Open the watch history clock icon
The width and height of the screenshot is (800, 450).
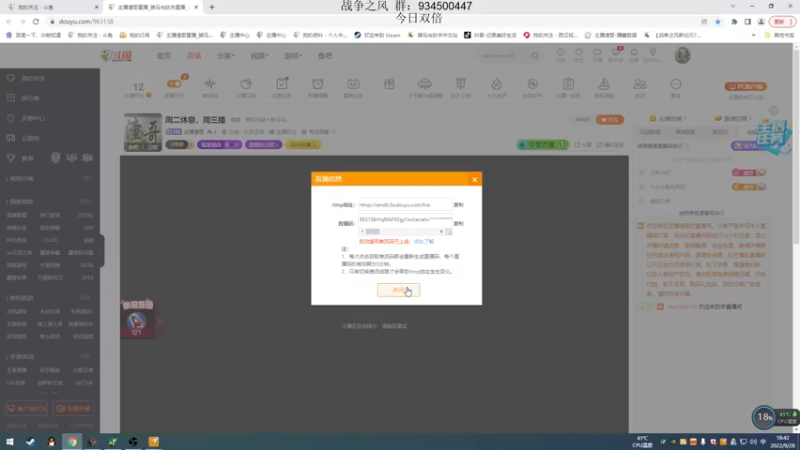click(x=560, y=55)
